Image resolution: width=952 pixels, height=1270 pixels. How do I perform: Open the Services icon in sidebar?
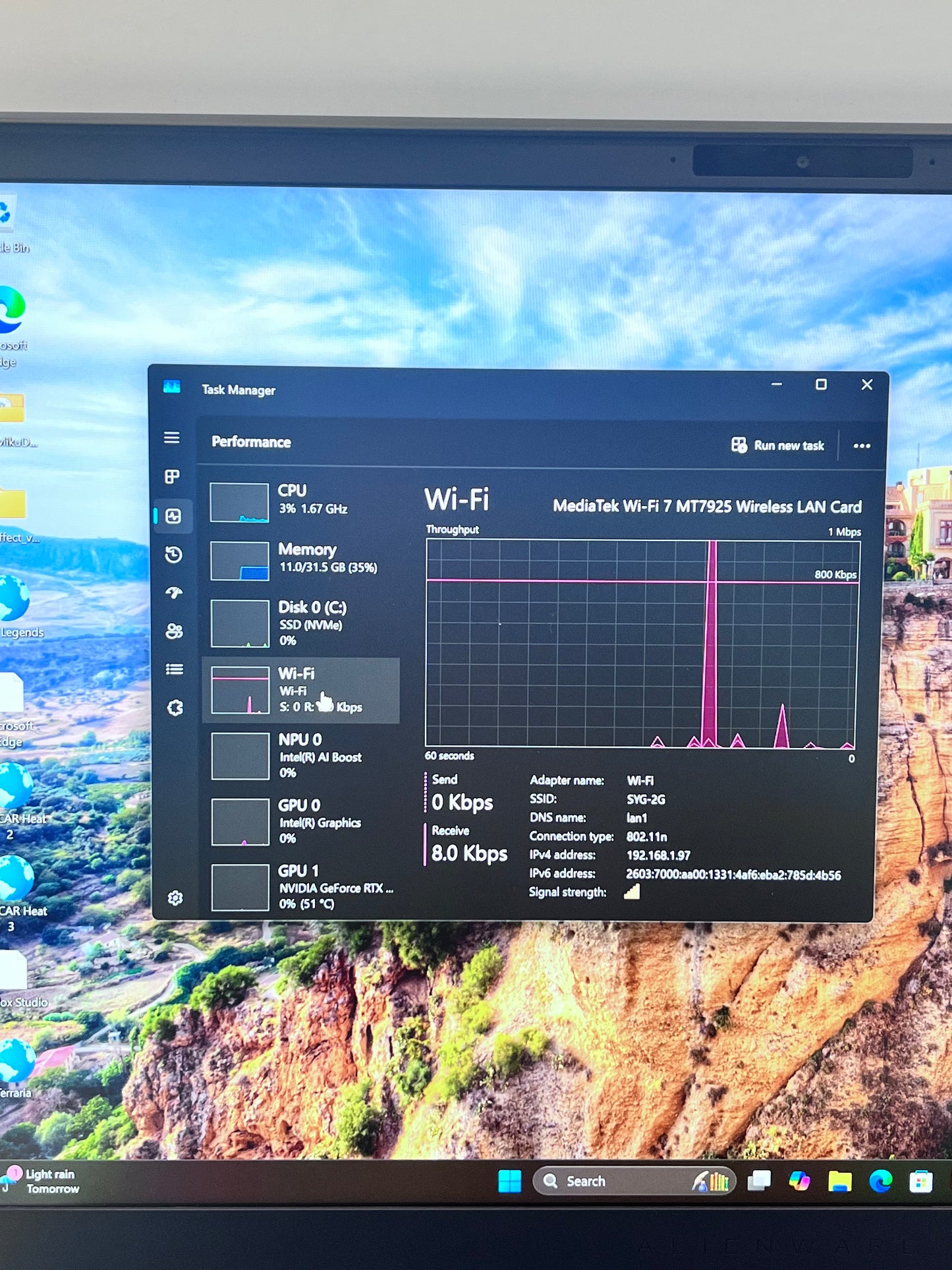click(x=175, y=708)
